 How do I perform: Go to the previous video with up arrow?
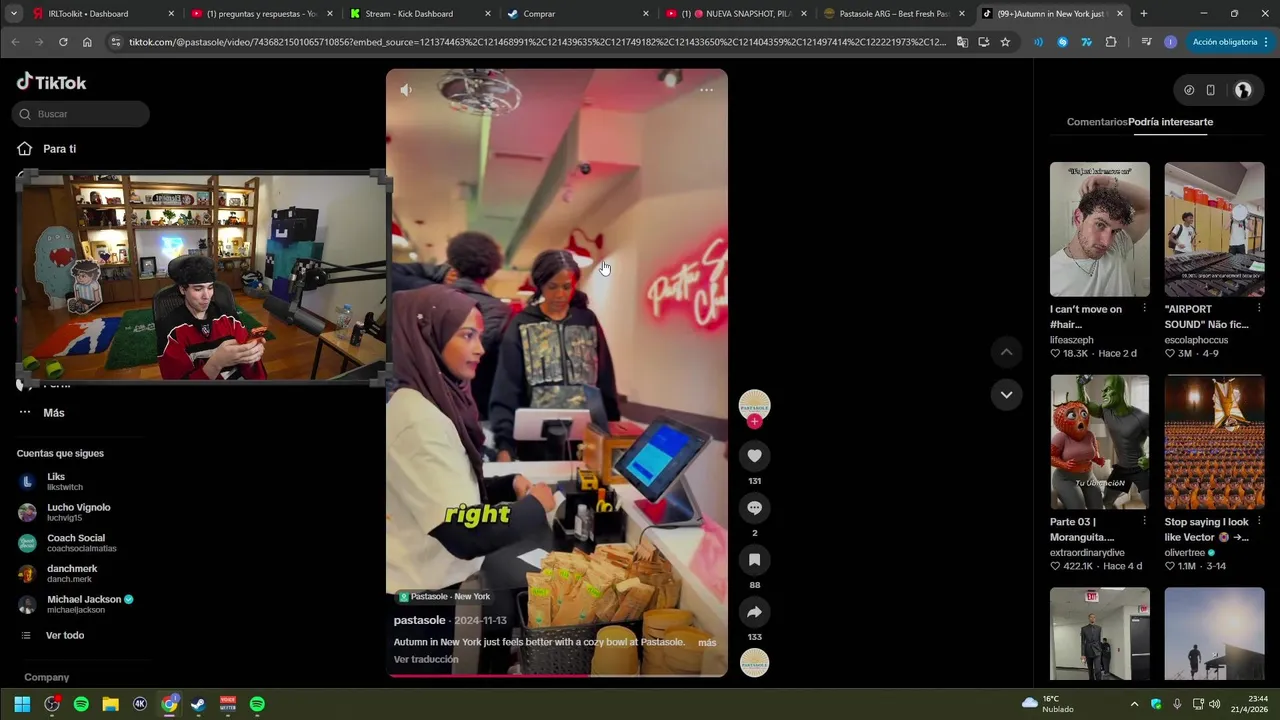pos(1006,352)
